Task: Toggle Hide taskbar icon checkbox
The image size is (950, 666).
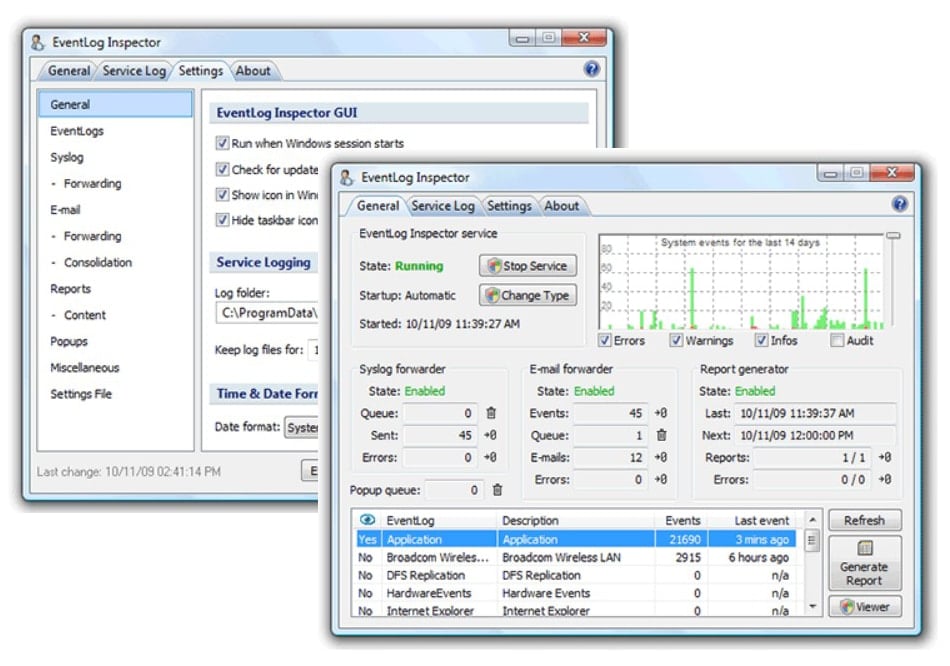Action: [222, 220]
